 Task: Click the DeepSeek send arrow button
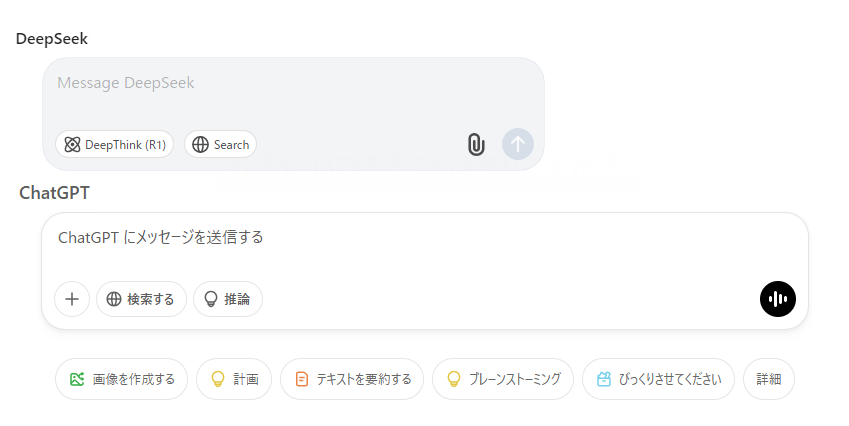coord(518,144)
